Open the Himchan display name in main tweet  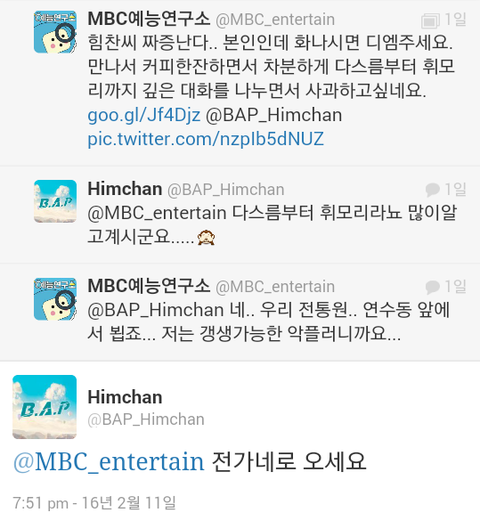(x=125, y=397)
